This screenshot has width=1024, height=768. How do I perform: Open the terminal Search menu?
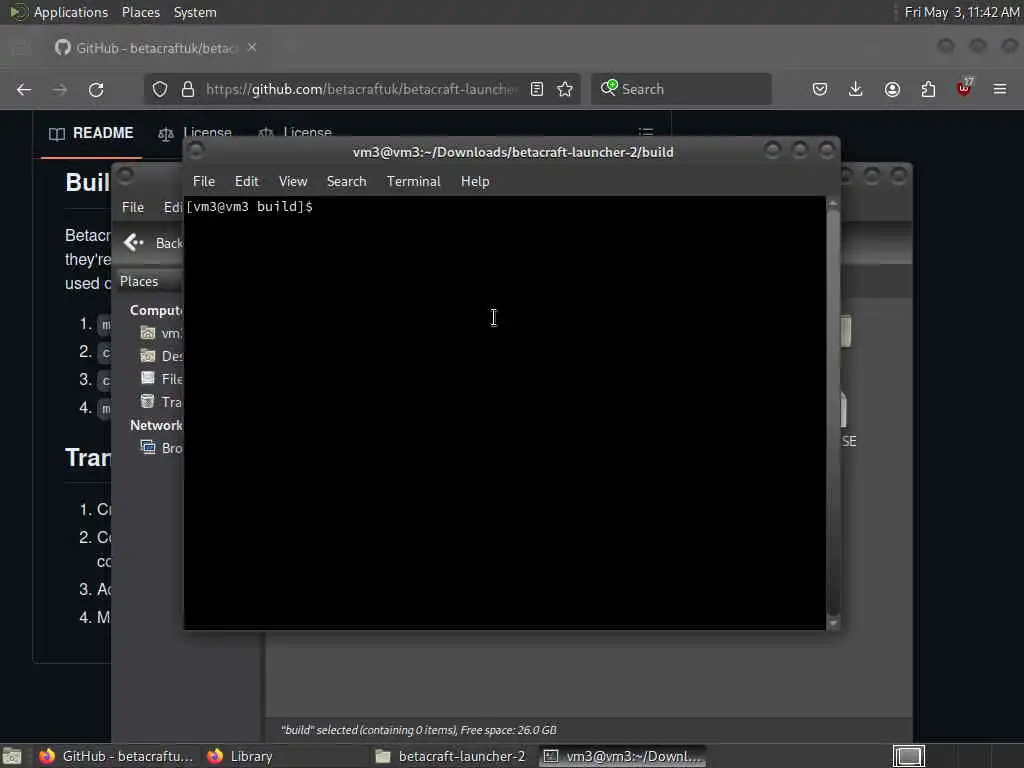tap(347, 182)
